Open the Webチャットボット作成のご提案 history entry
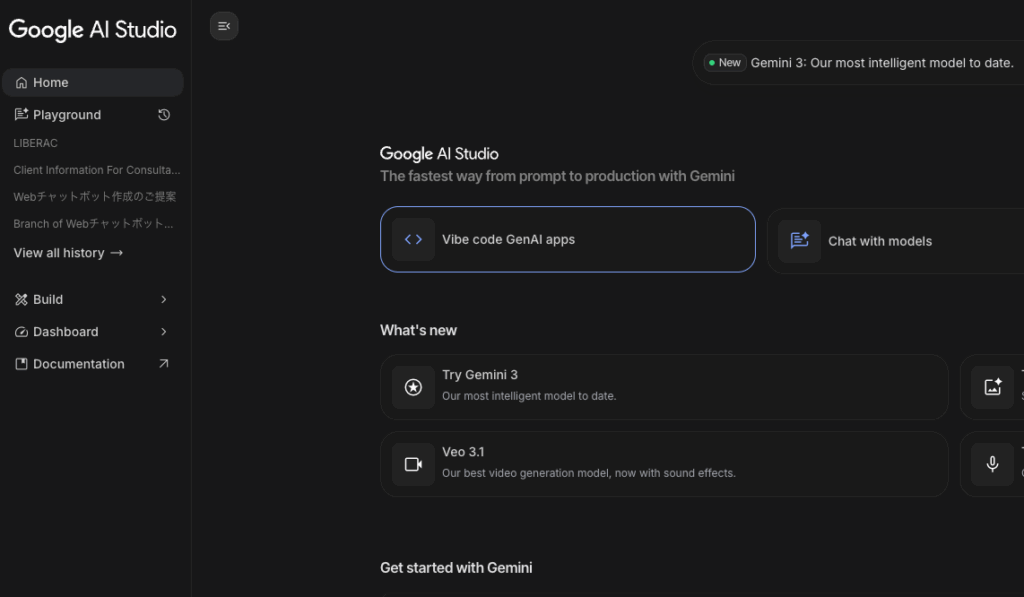 coord(95,197)
